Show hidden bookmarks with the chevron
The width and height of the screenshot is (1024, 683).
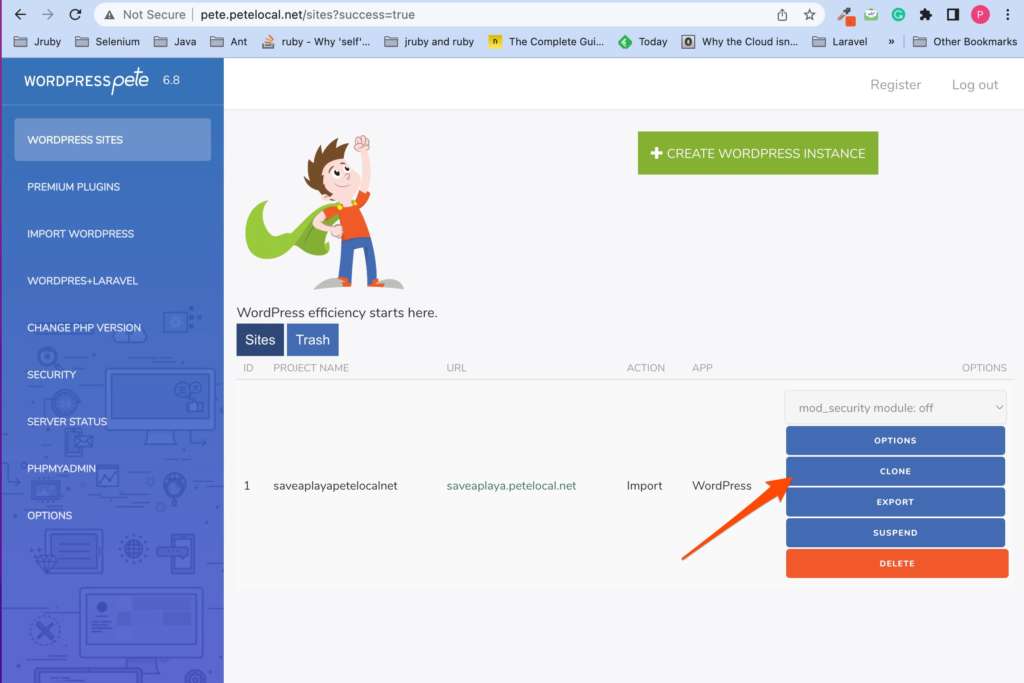[x=891, y=42]
